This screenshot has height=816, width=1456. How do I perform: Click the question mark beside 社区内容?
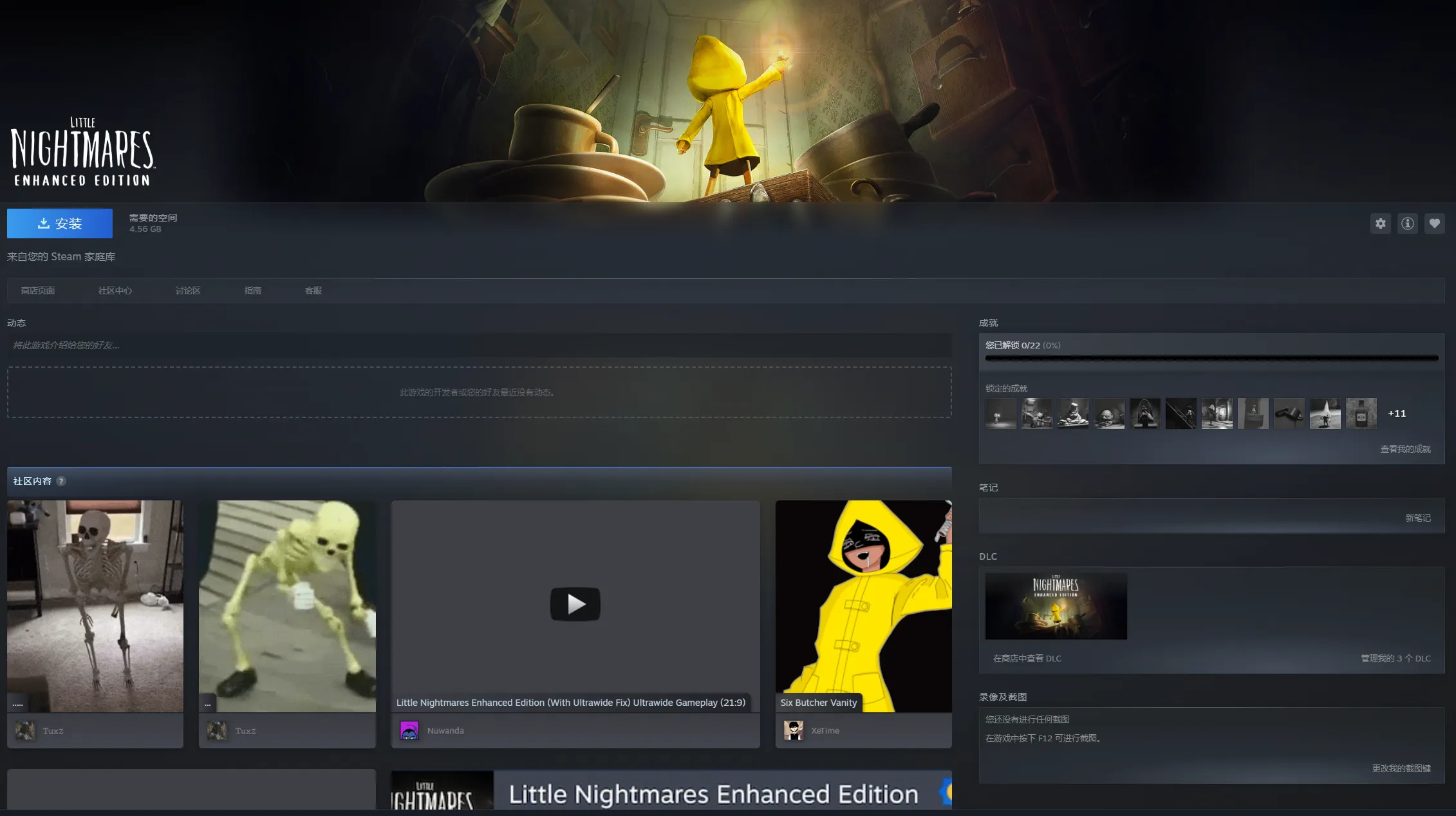pyautogui.click(x=61, y=481)
